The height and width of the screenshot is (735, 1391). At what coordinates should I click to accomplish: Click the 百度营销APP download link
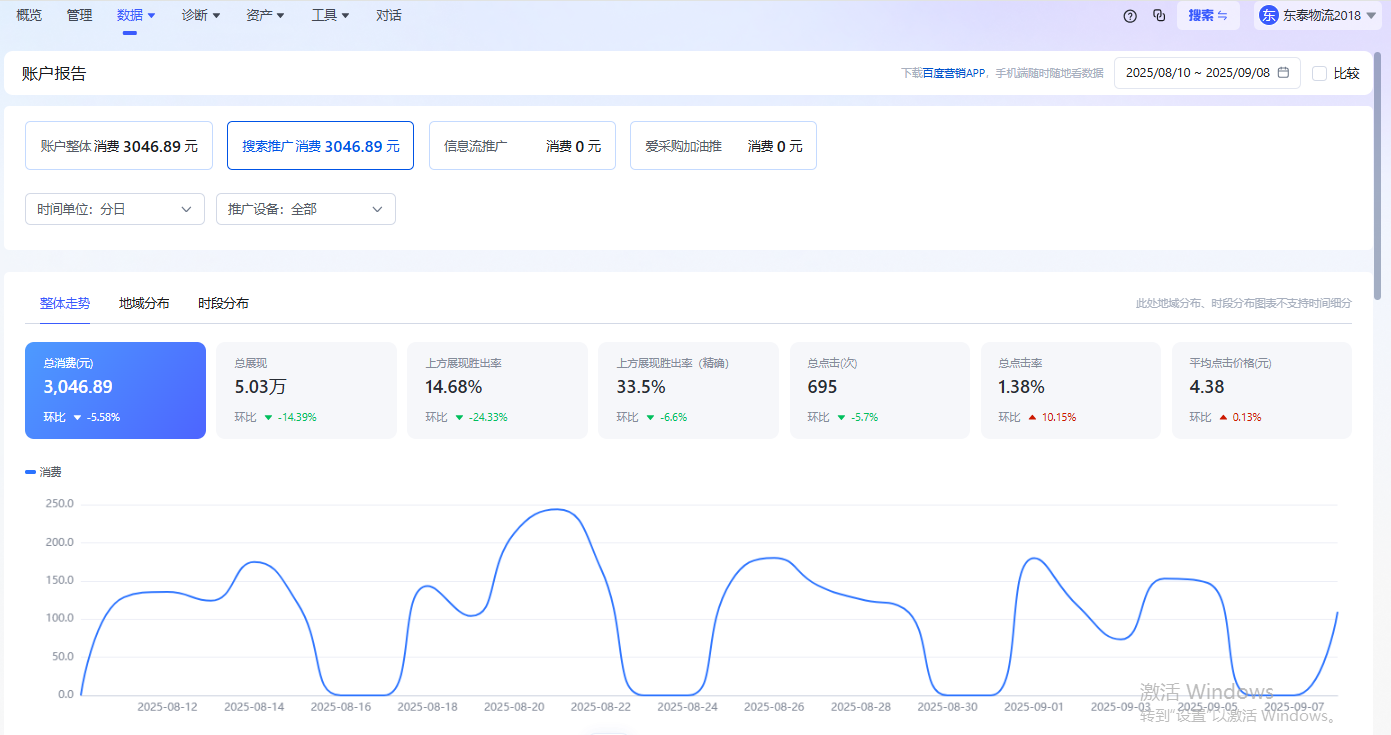(954, 73)
